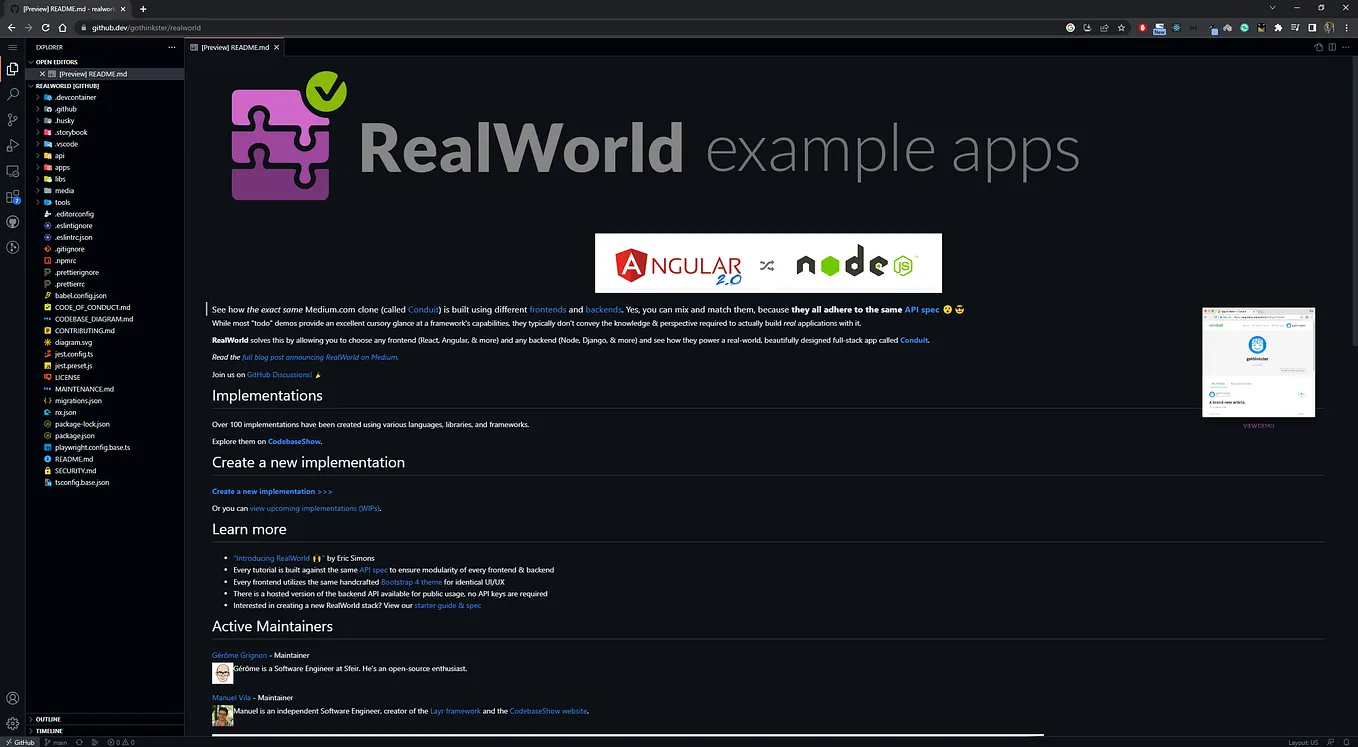This screenshot has height=747, width=1358.
Task: Click the GitHub remote indicator in status bar
Action: point(18,742)
